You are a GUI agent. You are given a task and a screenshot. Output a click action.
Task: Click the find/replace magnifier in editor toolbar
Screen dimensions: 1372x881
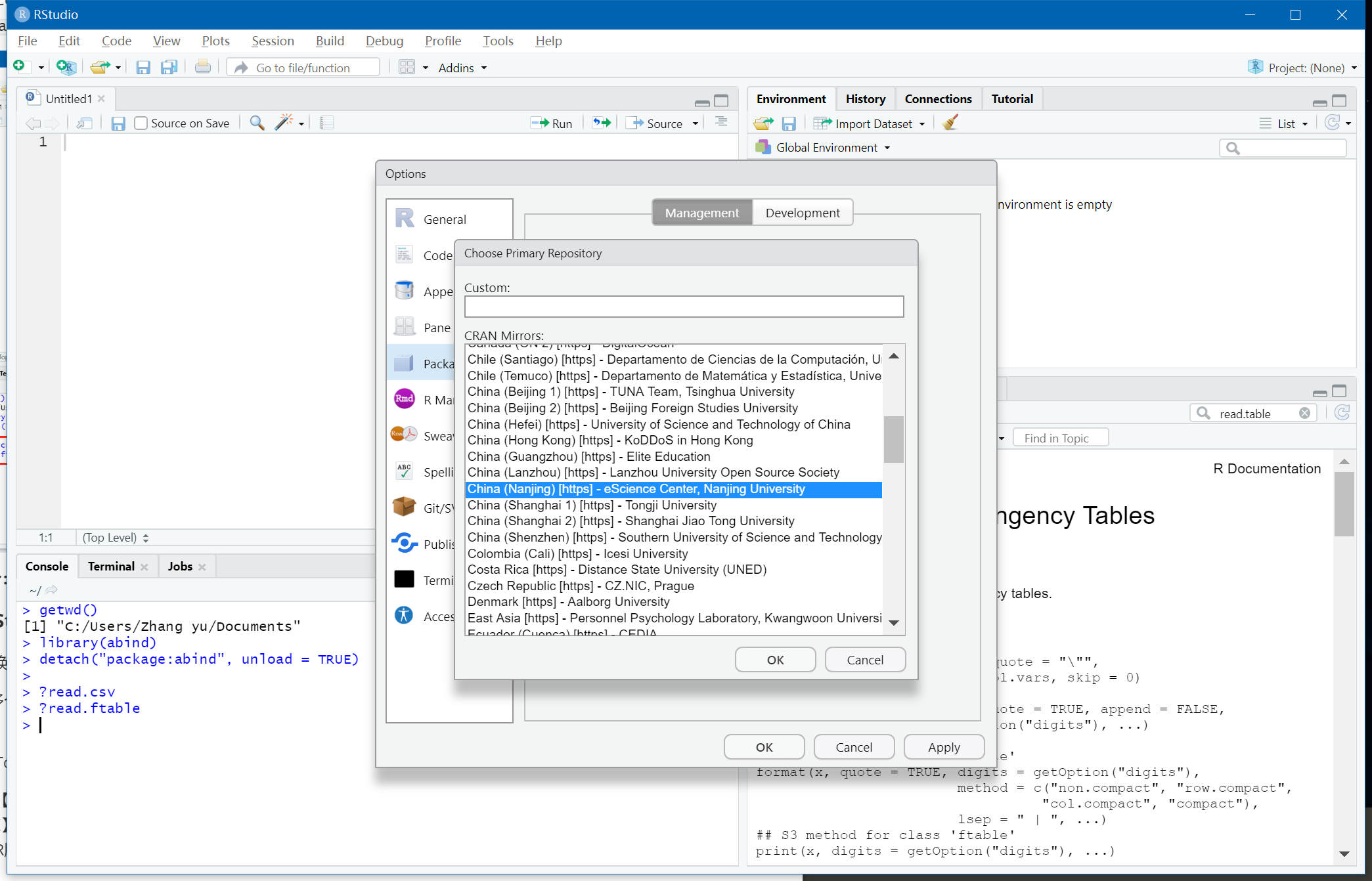tap(257, 123)
